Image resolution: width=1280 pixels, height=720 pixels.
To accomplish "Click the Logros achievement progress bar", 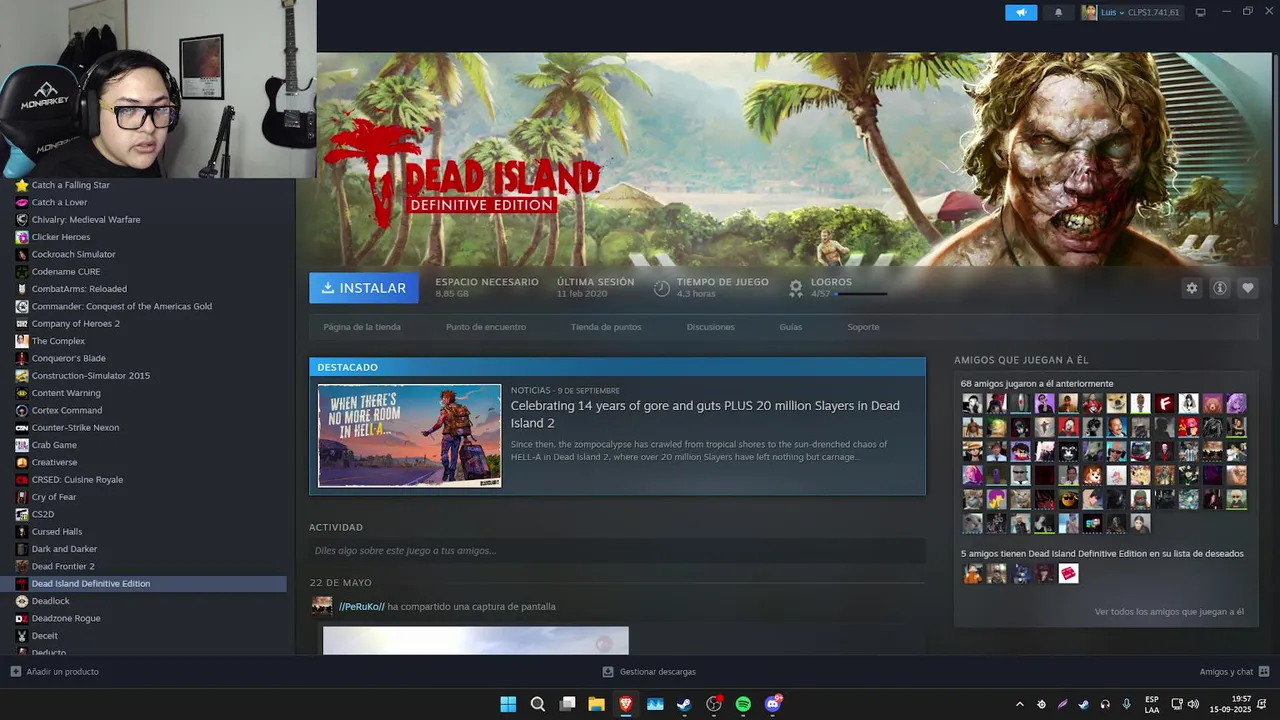I will pos(861,294).
